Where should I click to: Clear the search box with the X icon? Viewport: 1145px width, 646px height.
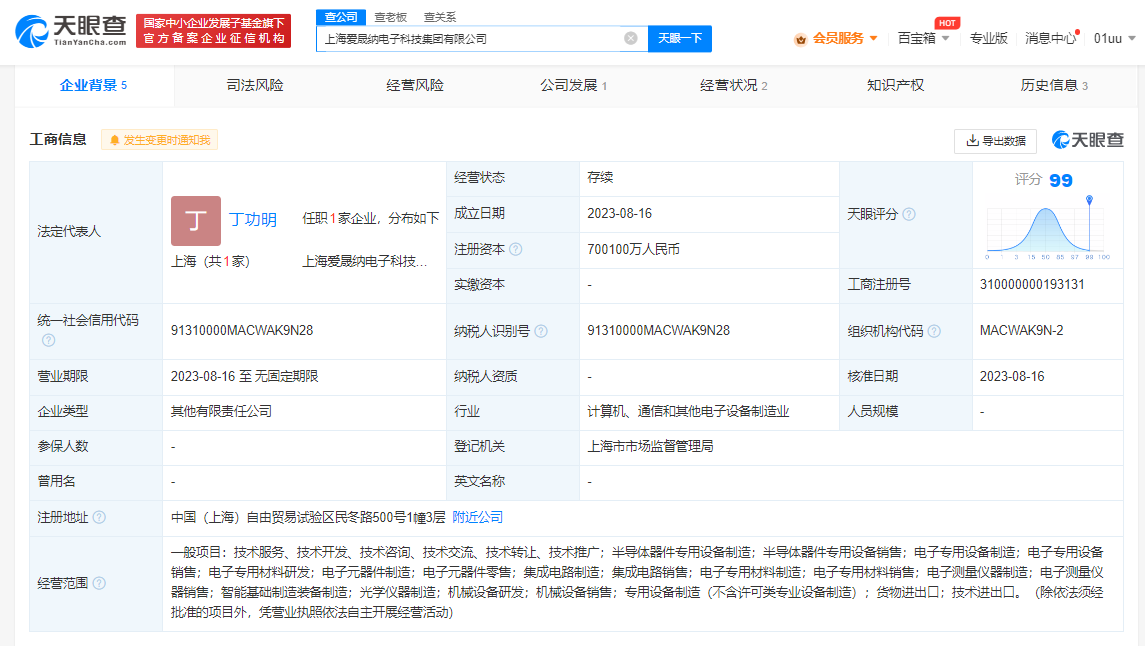click(631, 38)
